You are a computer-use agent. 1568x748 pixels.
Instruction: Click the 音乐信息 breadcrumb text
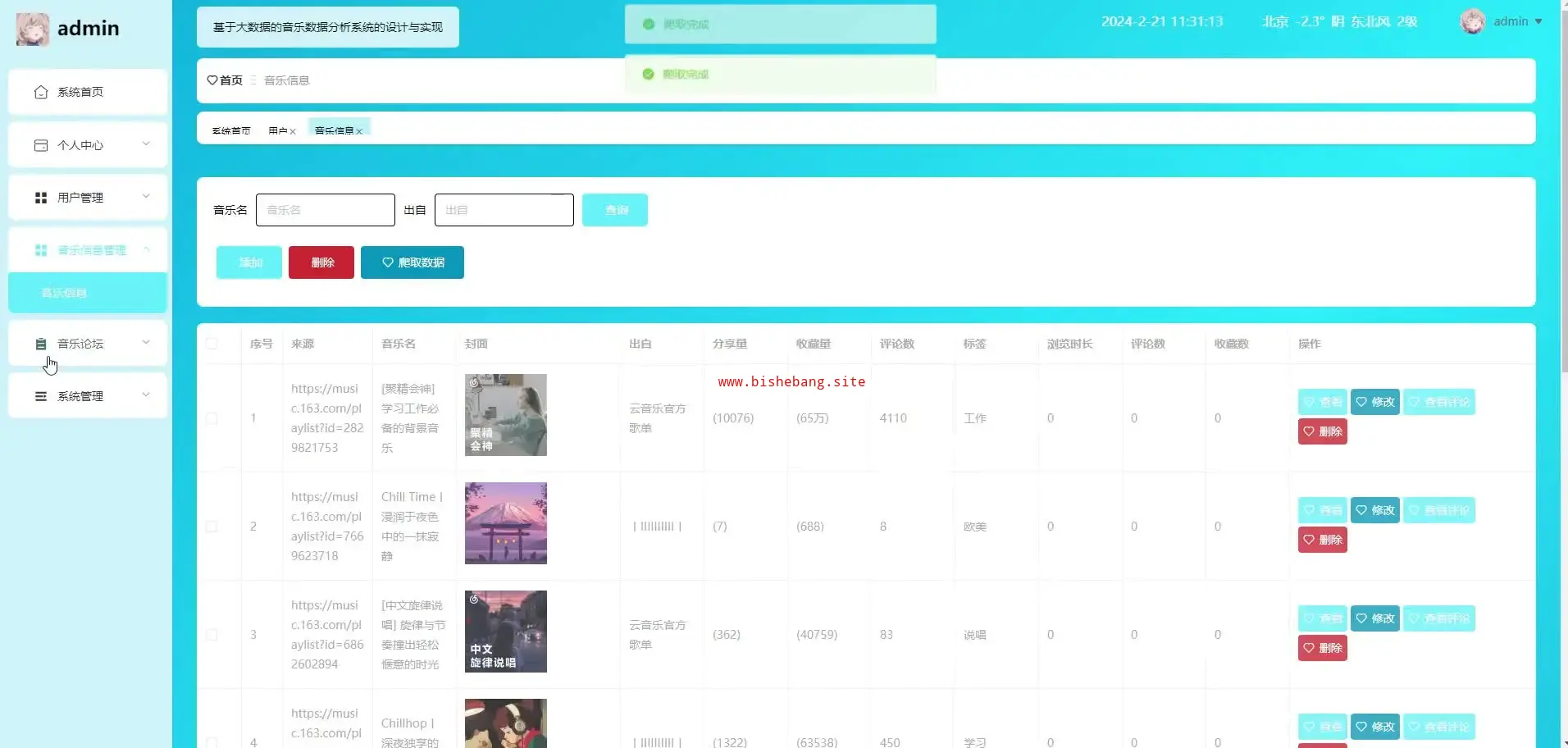pos(287,80)
